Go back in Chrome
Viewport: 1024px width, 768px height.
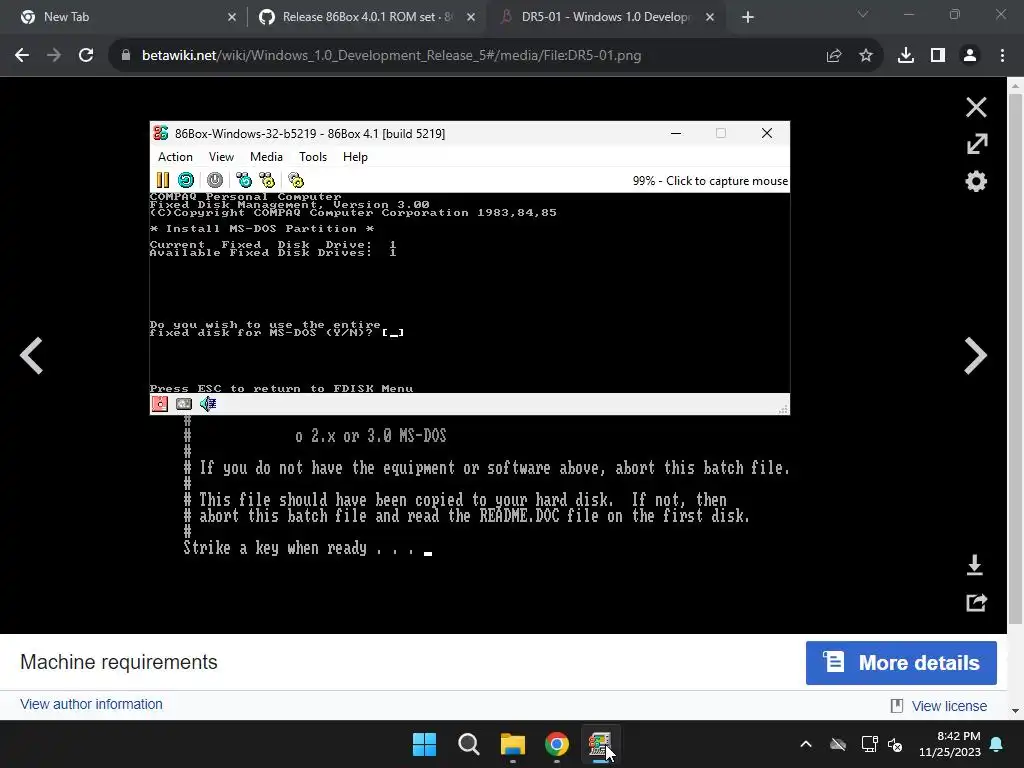(22, 56)
